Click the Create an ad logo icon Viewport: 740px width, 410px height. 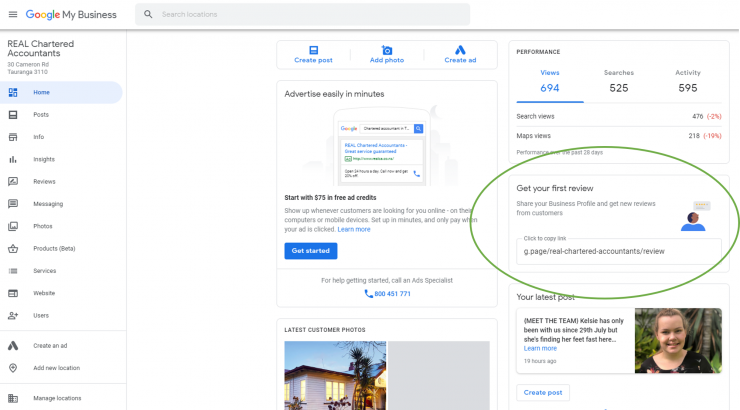[13, 346]
